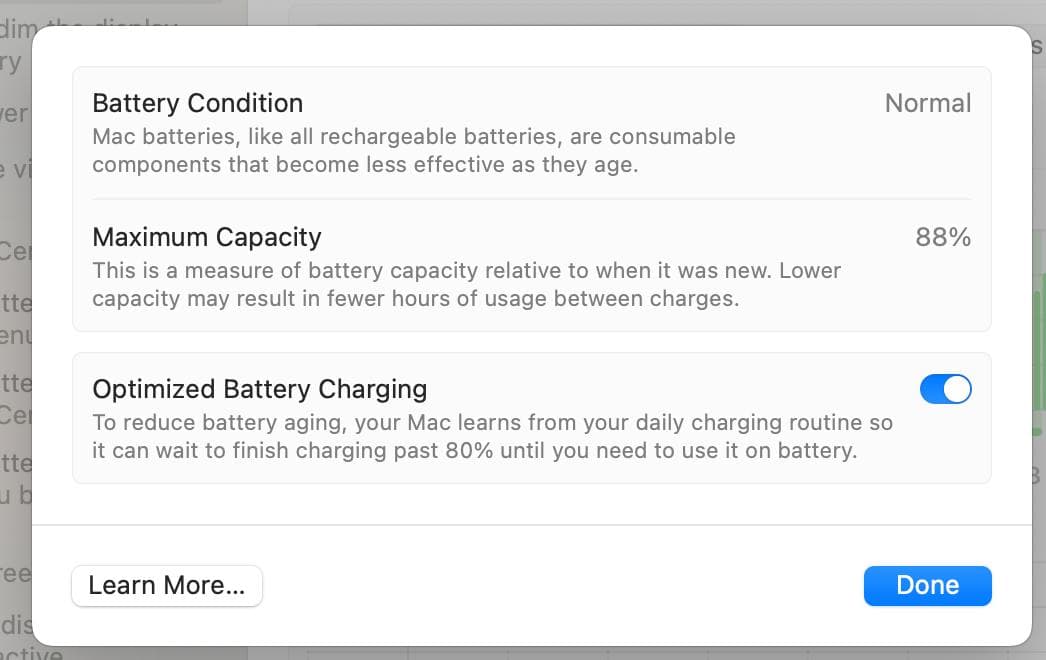Viewport: 1046px width, 660px height.
Task: Disable the Optimized Battery Charging switch
Action: pos(945,389)
